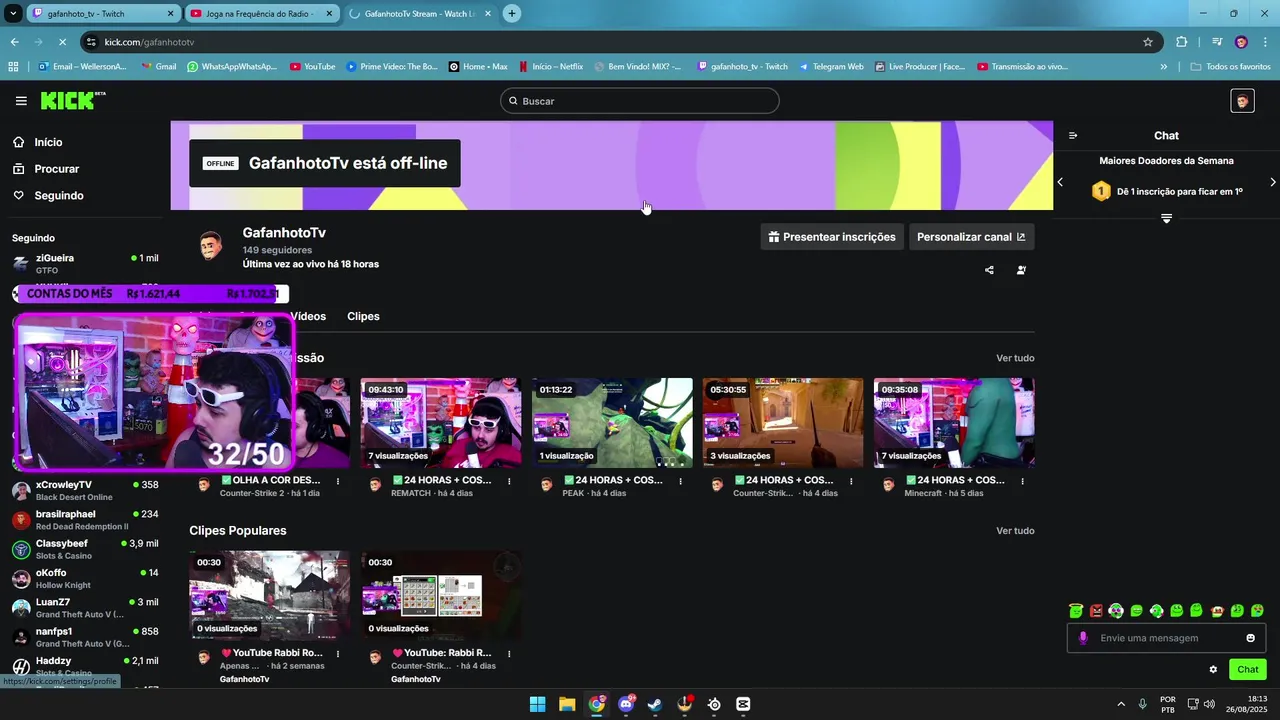Click the KICK logo
The image size is (1280, 720).
(x=72, y=100)
